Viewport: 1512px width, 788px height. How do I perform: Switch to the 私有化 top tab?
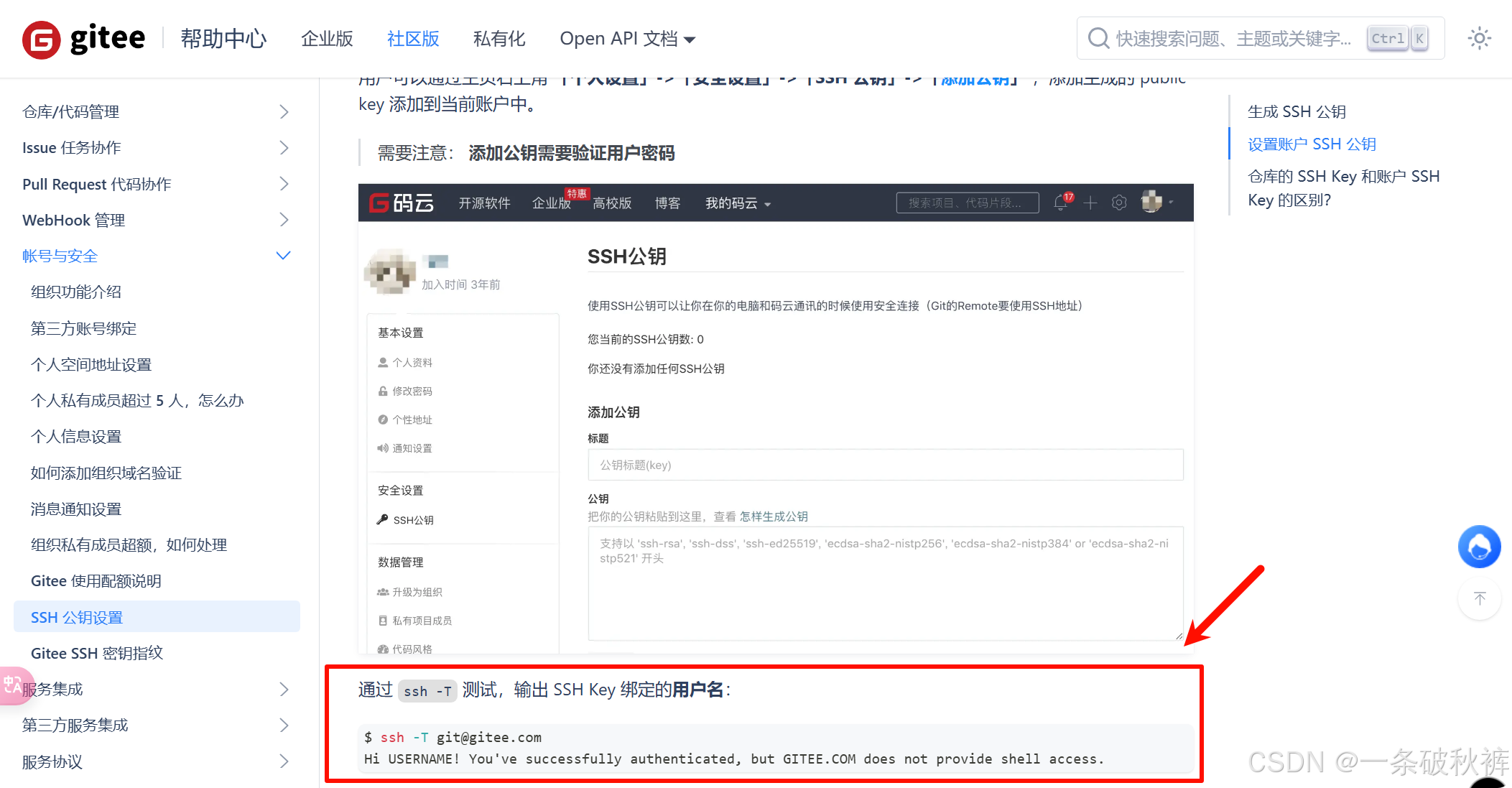(499, 38)
